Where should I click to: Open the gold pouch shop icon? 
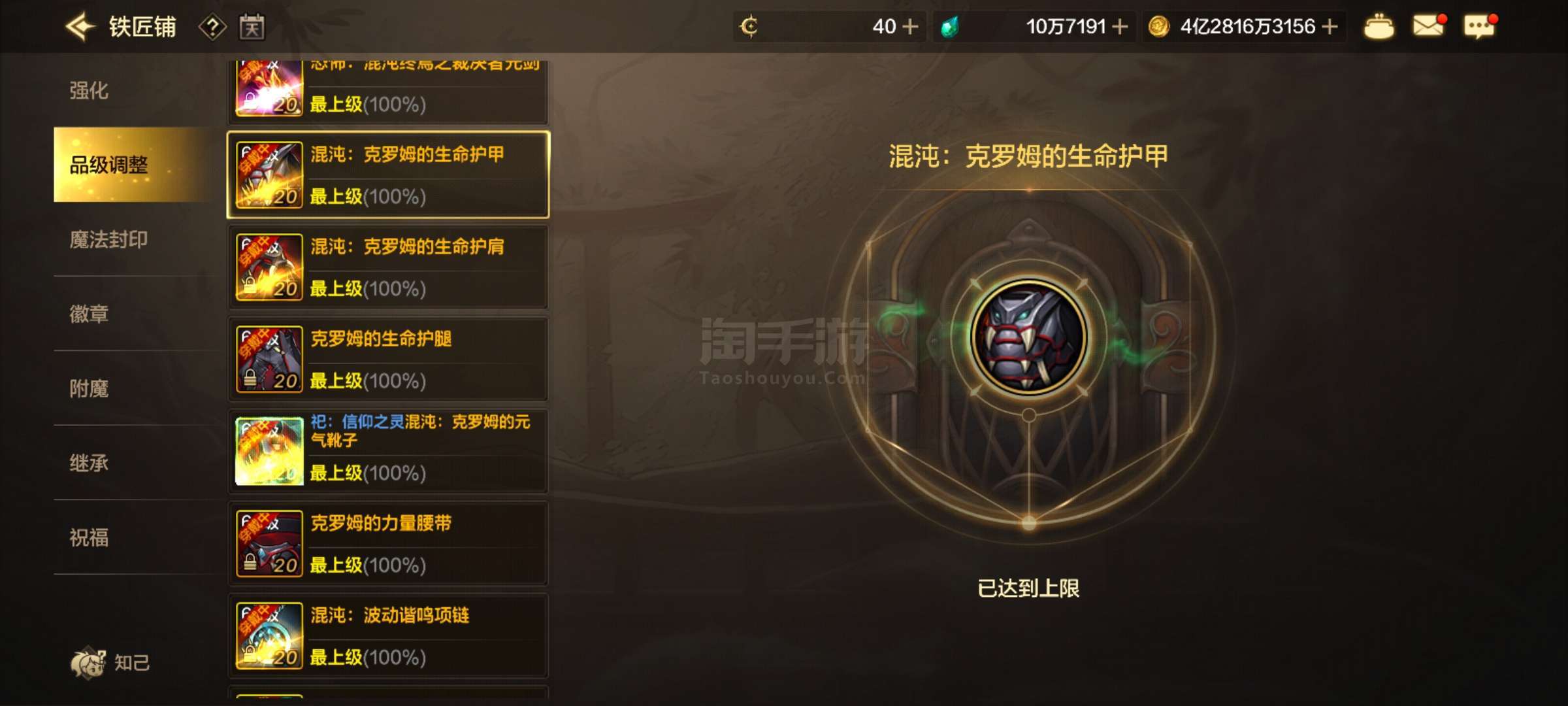(x=1379, y=27)
